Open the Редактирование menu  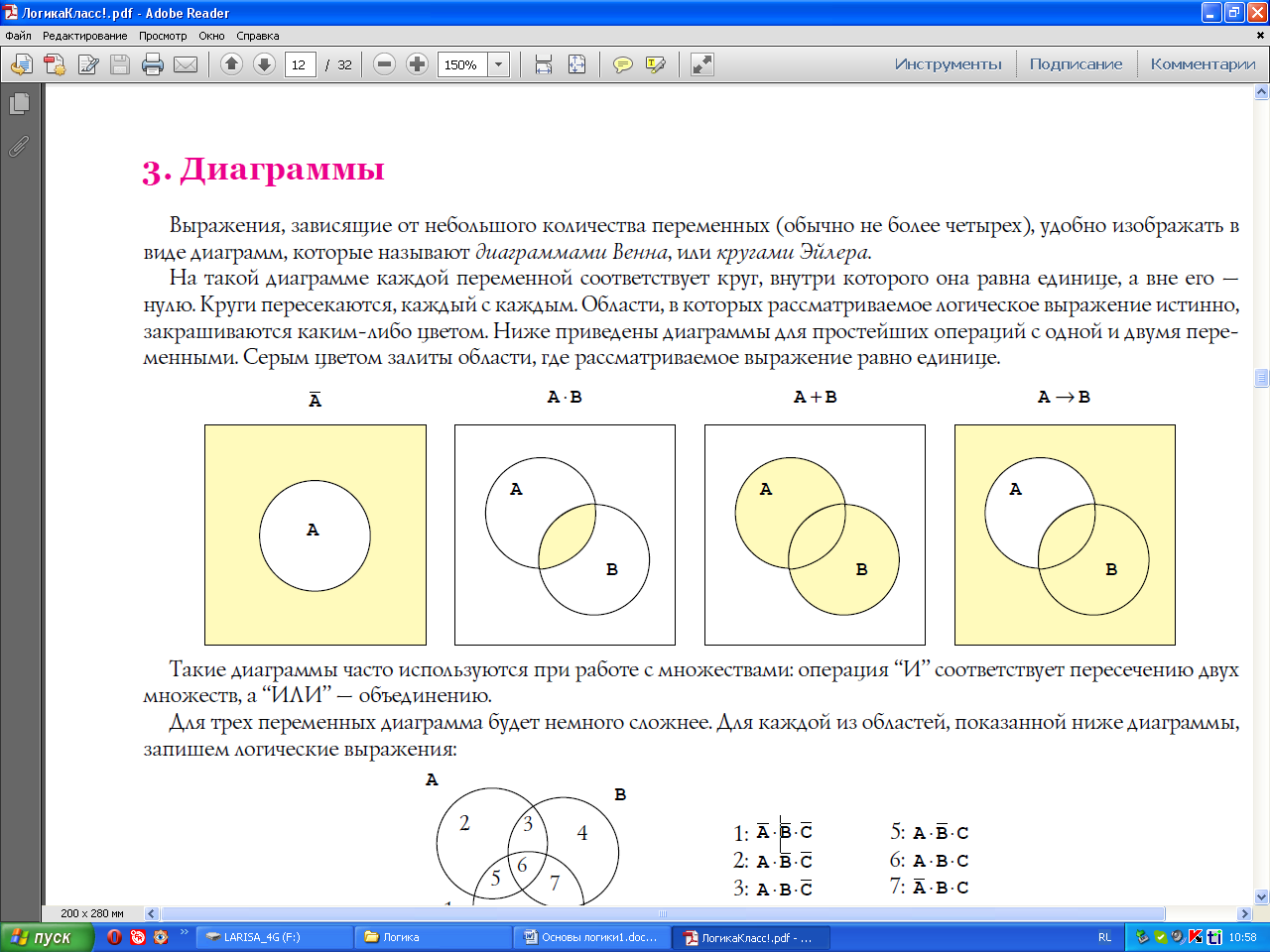point(84,36)
